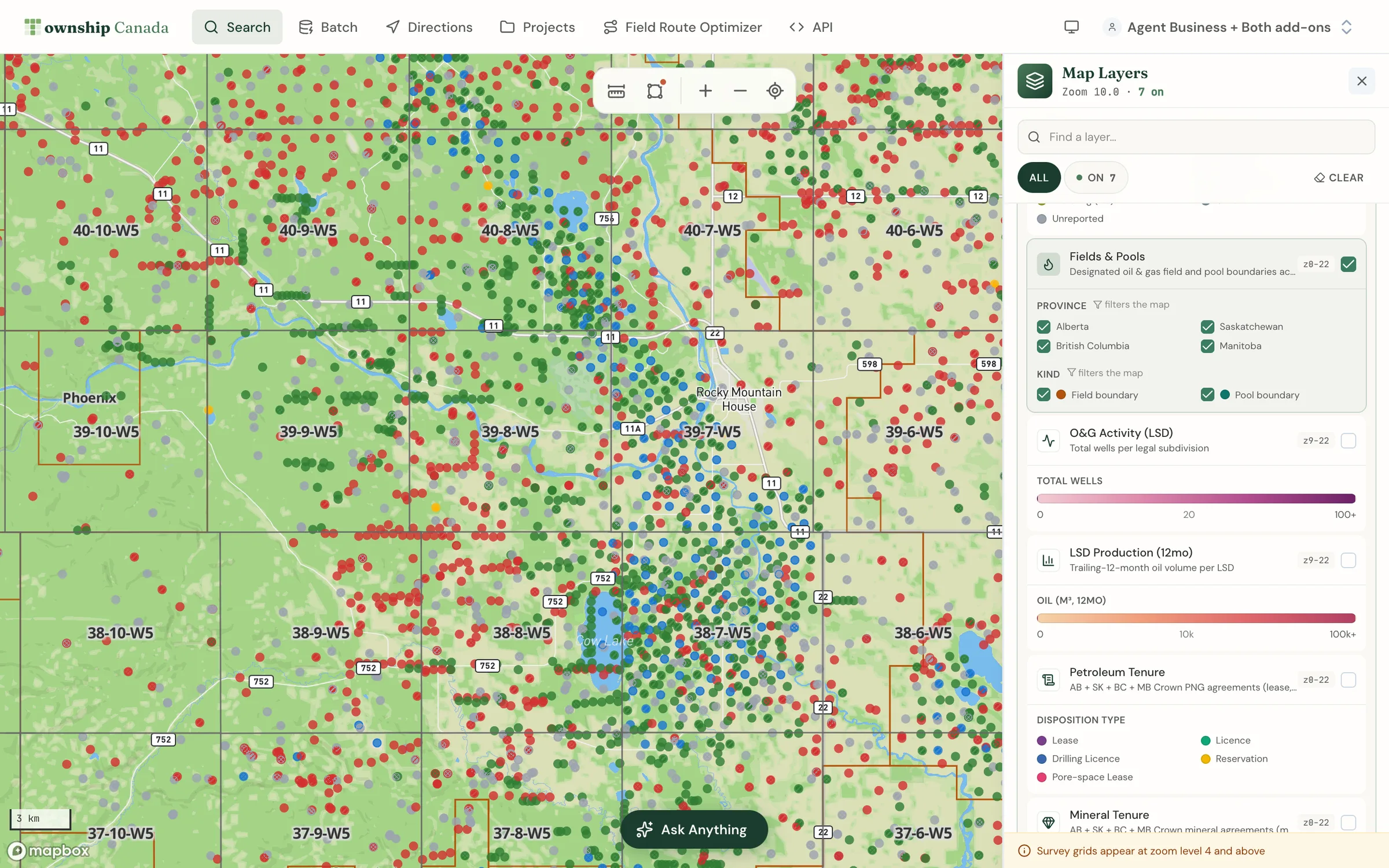Uncheck the Alberta province filter
This screenshot has height=868, width=1389.
(1043, 327)
